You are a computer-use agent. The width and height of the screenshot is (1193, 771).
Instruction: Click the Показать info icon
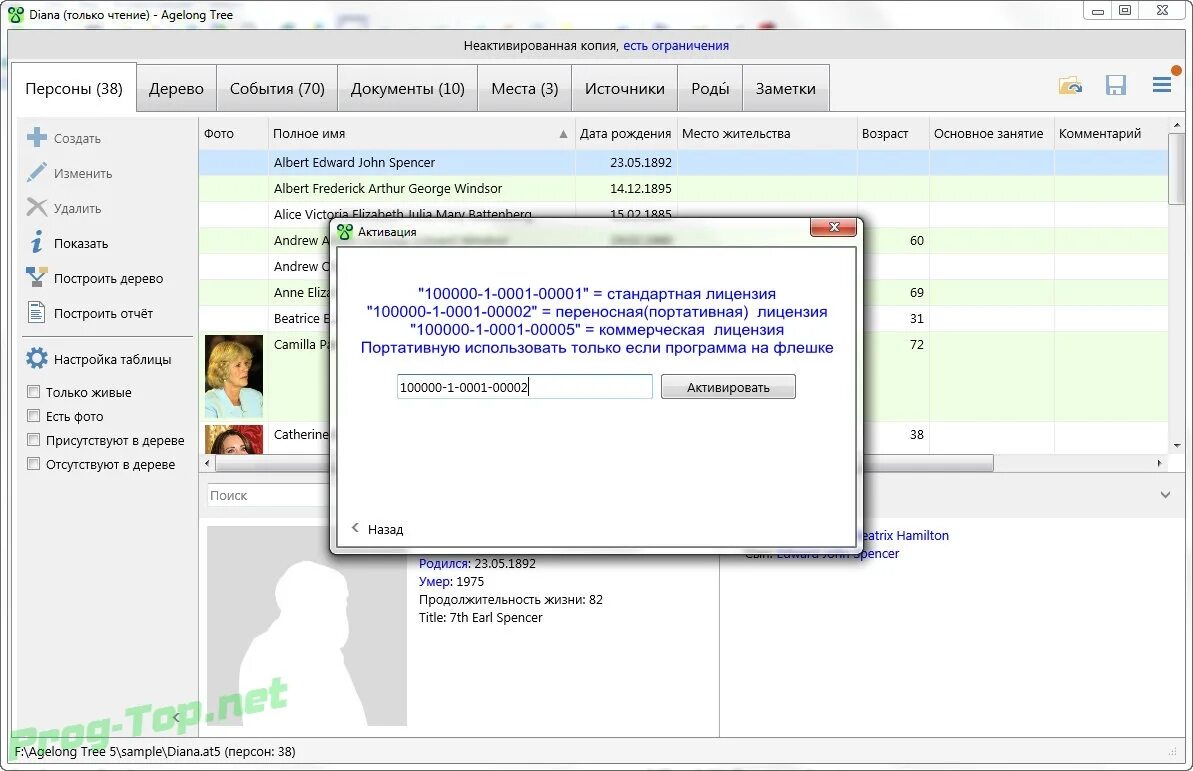click(37, 243)
